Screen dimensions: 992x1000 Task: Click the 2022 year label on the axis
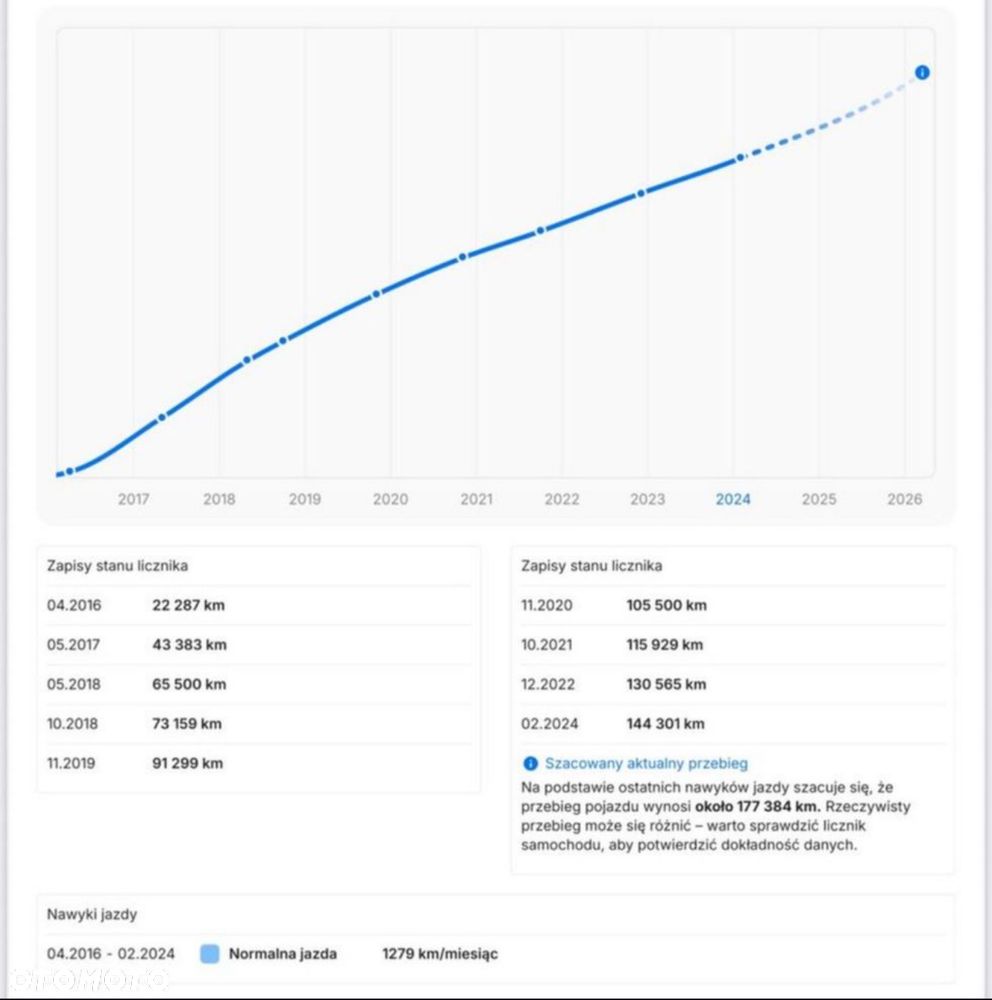pos(562,499)
